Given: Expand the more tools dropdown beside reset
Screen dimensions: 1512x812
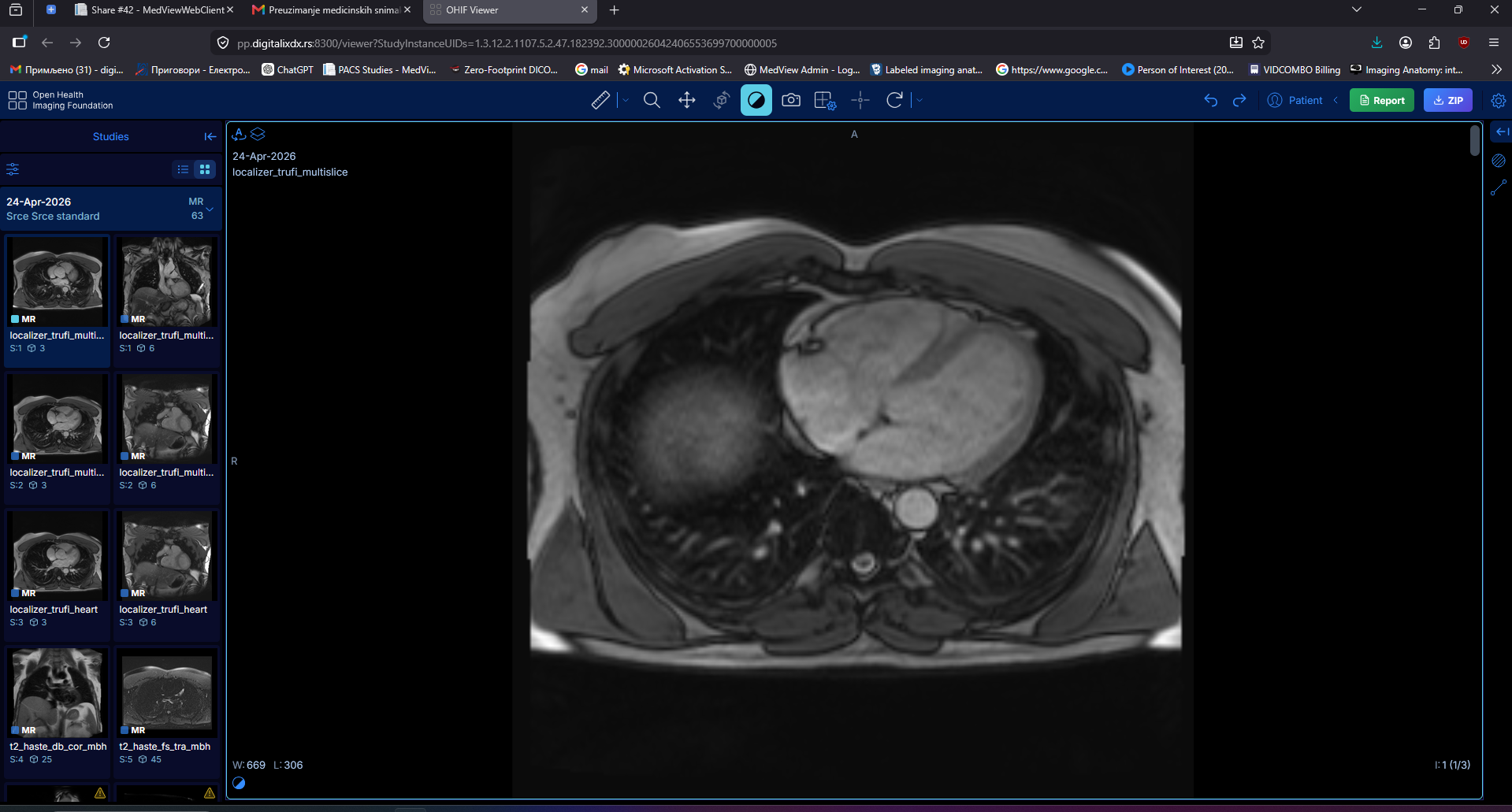Looking at the screenshot, I should (x=919, y=100).
